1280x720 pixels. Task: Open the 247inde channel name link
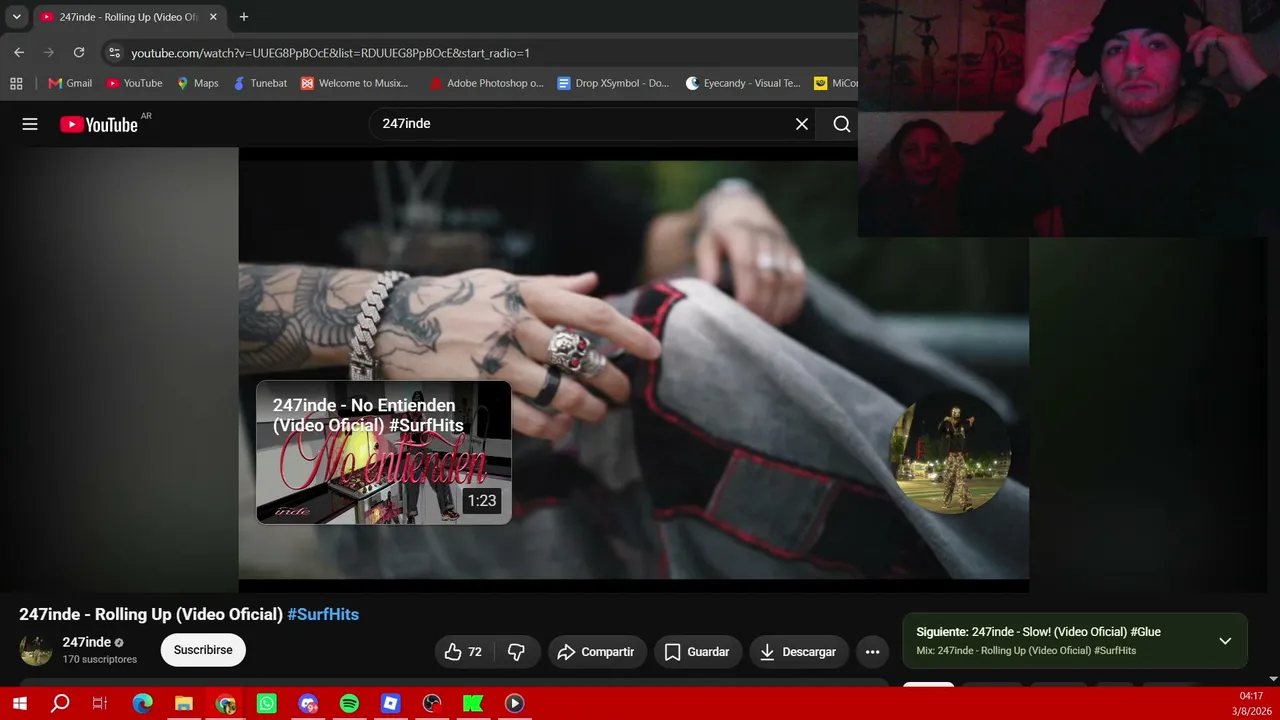87,642
